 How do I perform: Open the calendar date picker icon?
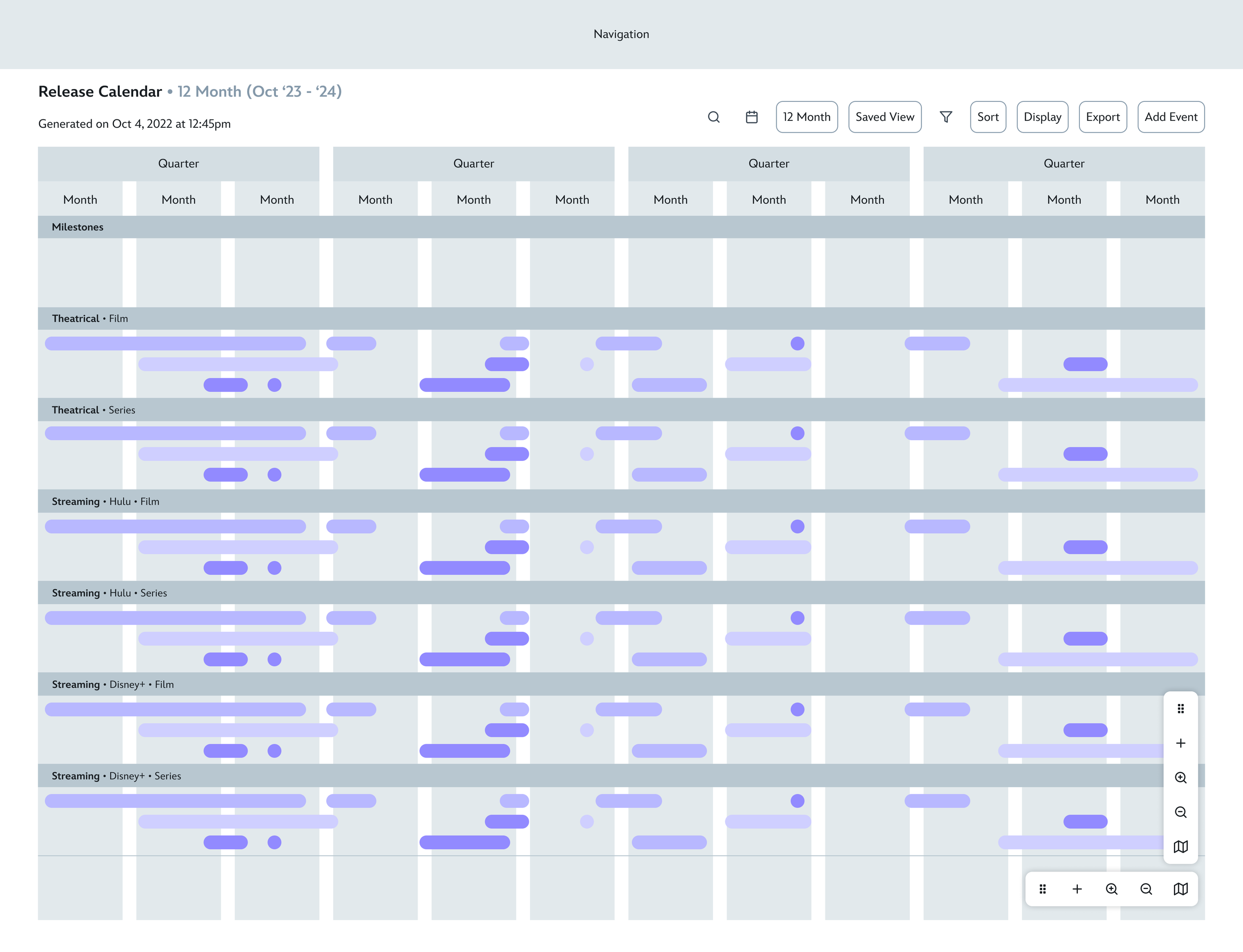(752, 117)
